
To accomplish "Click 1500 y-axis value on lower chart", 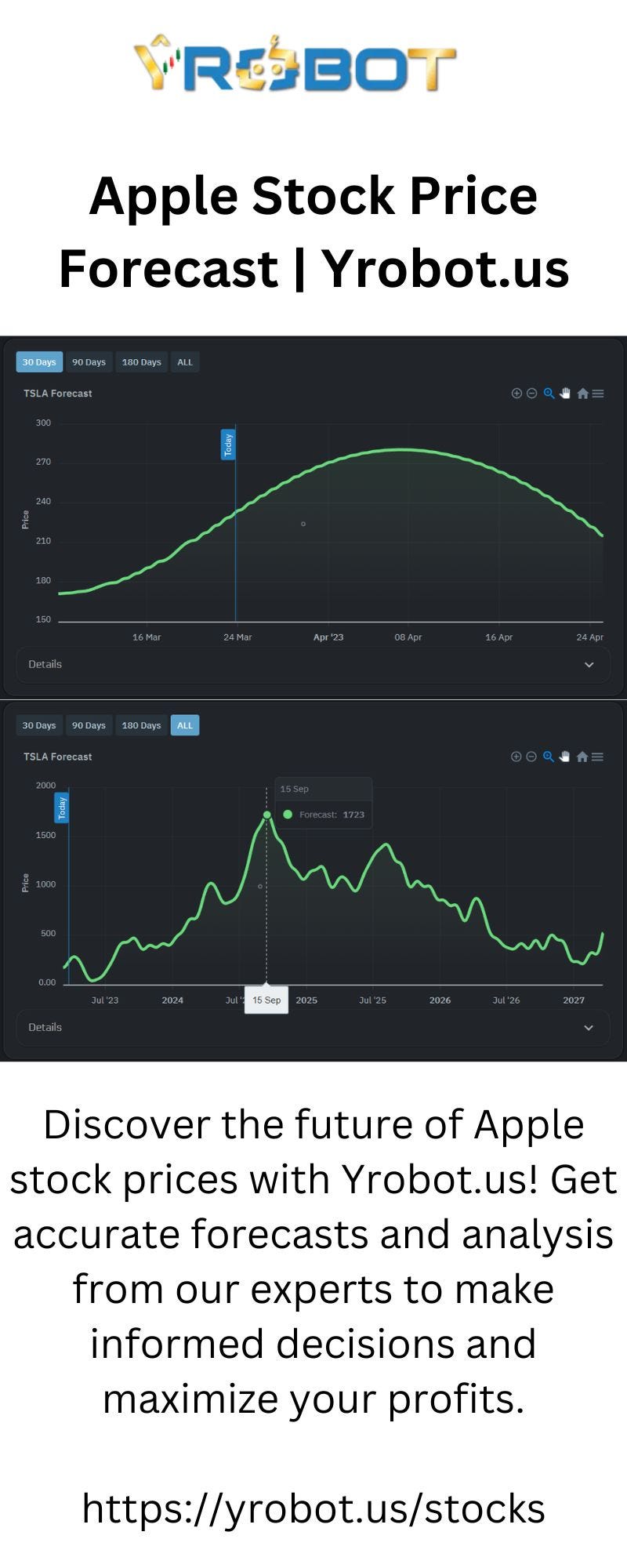I will coord(46,835).
